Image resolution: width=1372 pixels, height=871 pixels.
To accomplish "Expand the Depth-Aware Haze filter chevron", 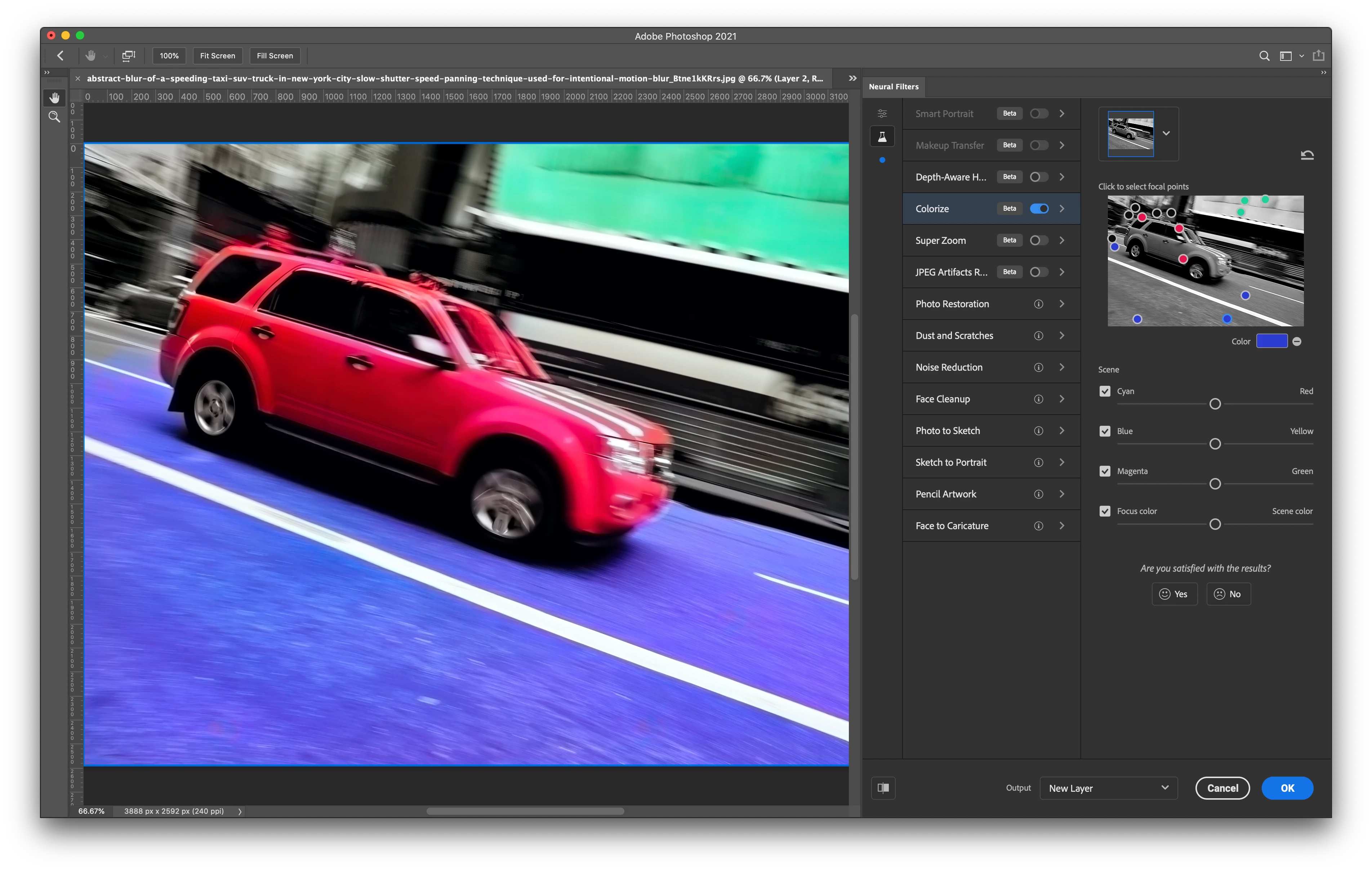I will coord(1062,177).
